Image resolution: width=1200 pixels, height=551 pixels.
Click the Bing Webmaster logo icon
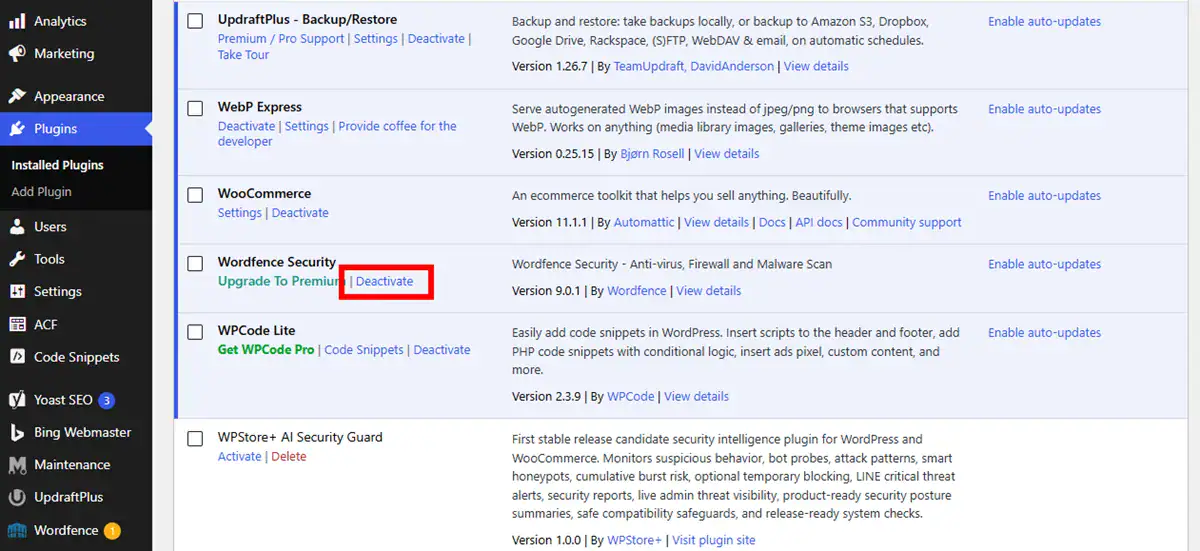pos(17,433)
